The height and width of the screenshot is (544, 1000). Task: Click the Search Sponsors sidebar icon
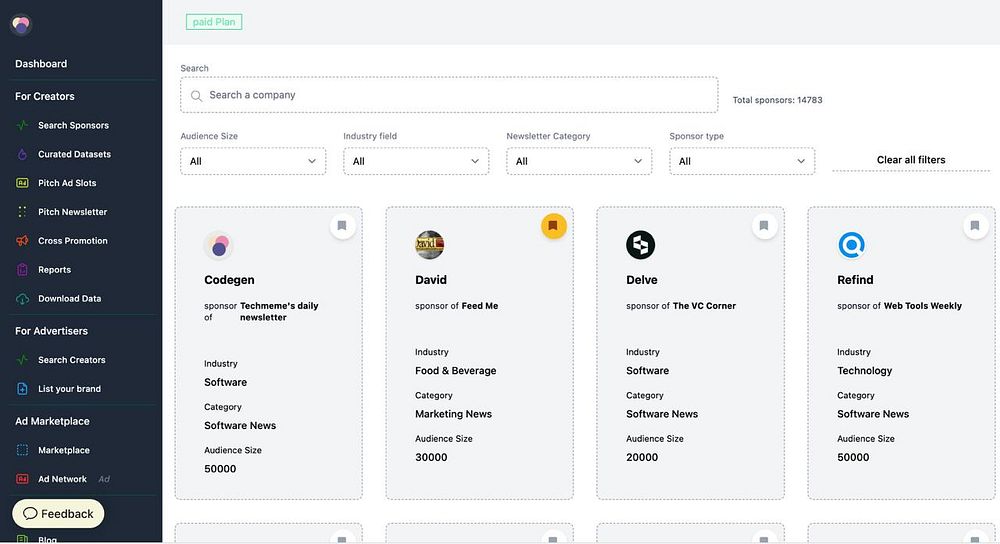[x=22, y=125]
